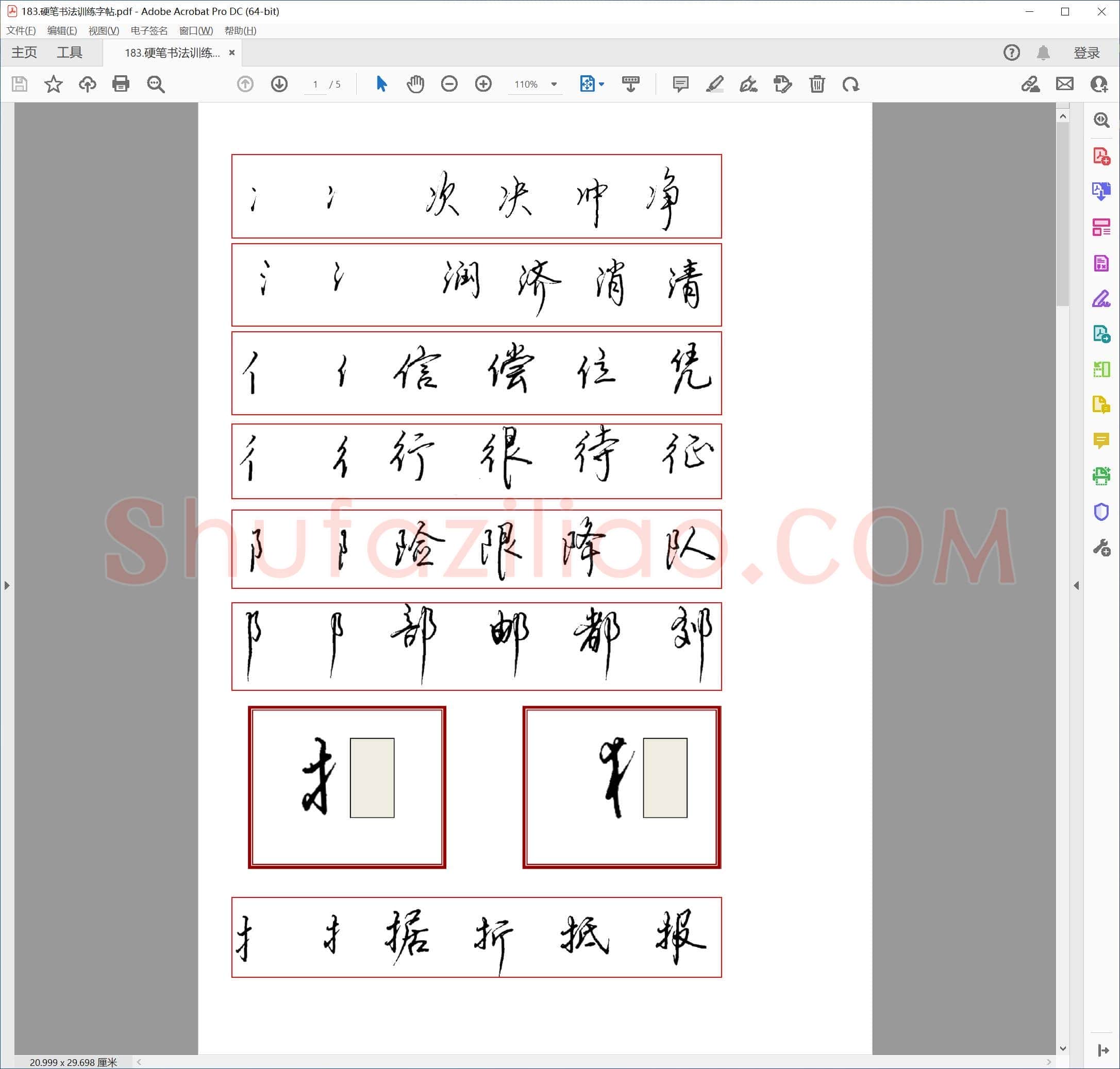Open the 电子签名 menu

click(149, 31)
